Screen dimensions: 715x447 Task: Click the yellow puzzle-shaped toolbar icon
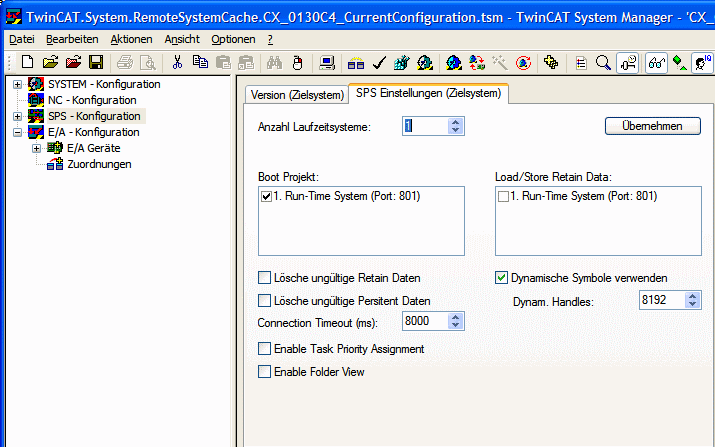pyautogui.click(x=551, y=62)
